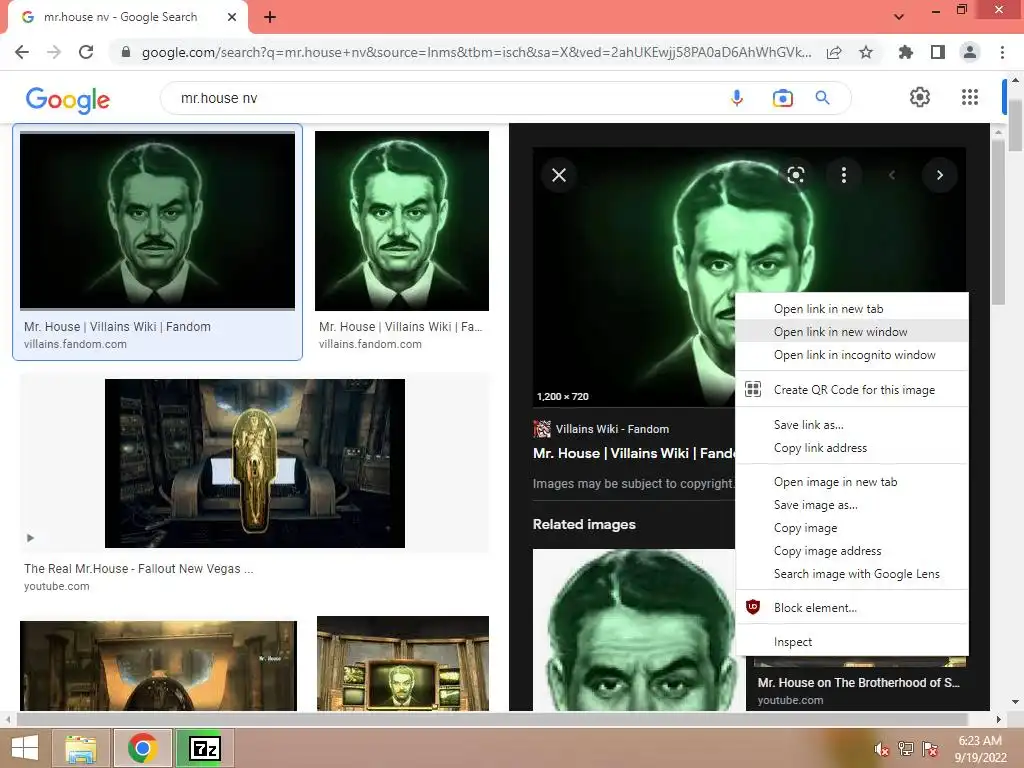1024x768 pixels.
Task: Open Mr. House on The Brotherhood link
Action: pos(858,682)
